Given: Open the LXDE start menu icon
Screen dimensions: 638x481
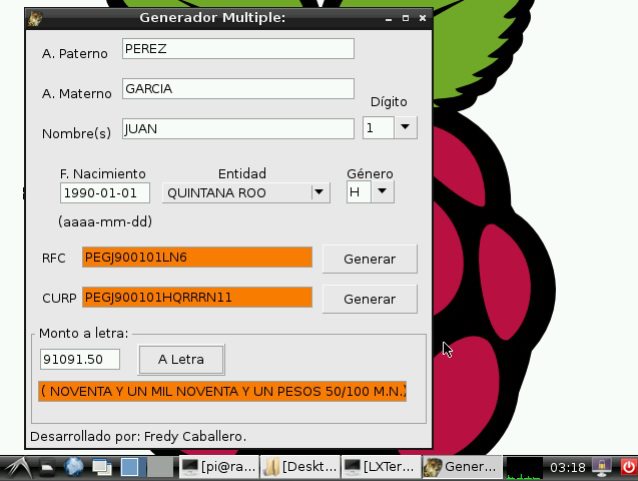Looking at the screenshot, I should pos(20,468).
